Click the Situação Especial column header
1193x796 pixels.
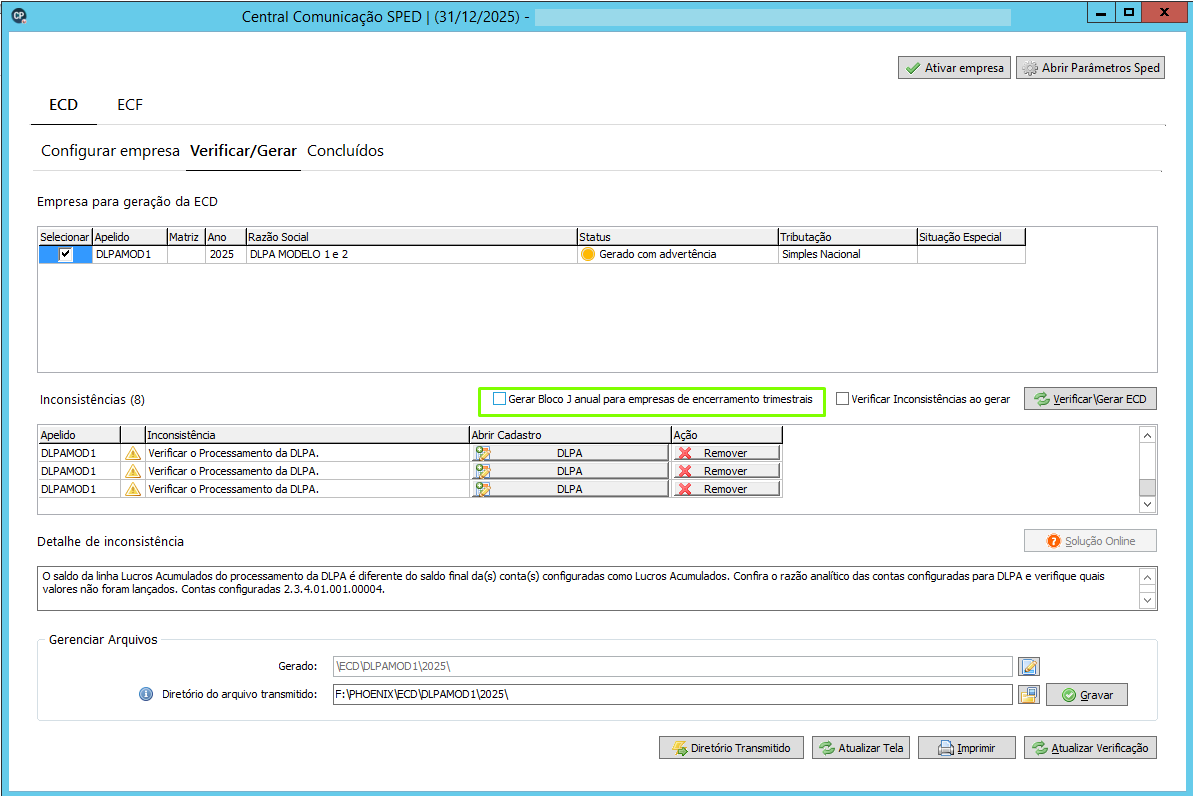pyautogui.click(x=971, y=237)
